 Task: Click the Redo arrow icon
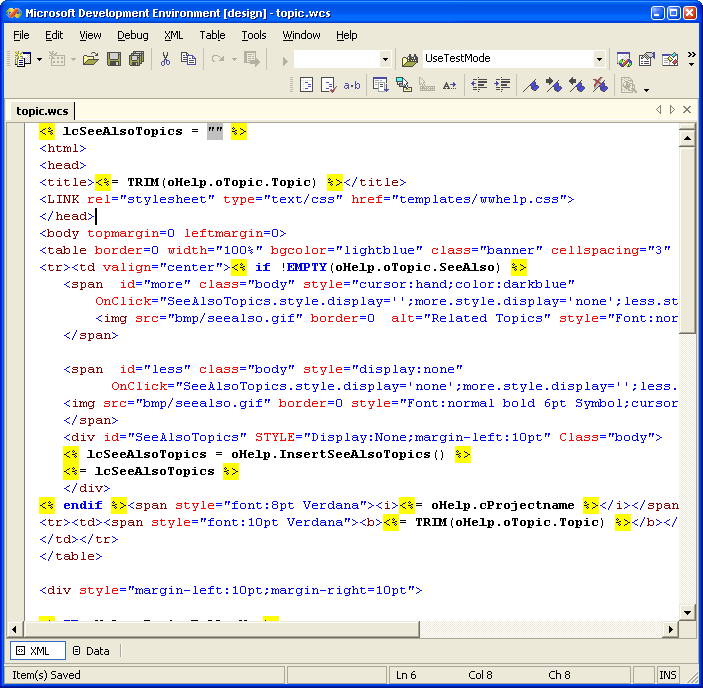click(218, 59)
